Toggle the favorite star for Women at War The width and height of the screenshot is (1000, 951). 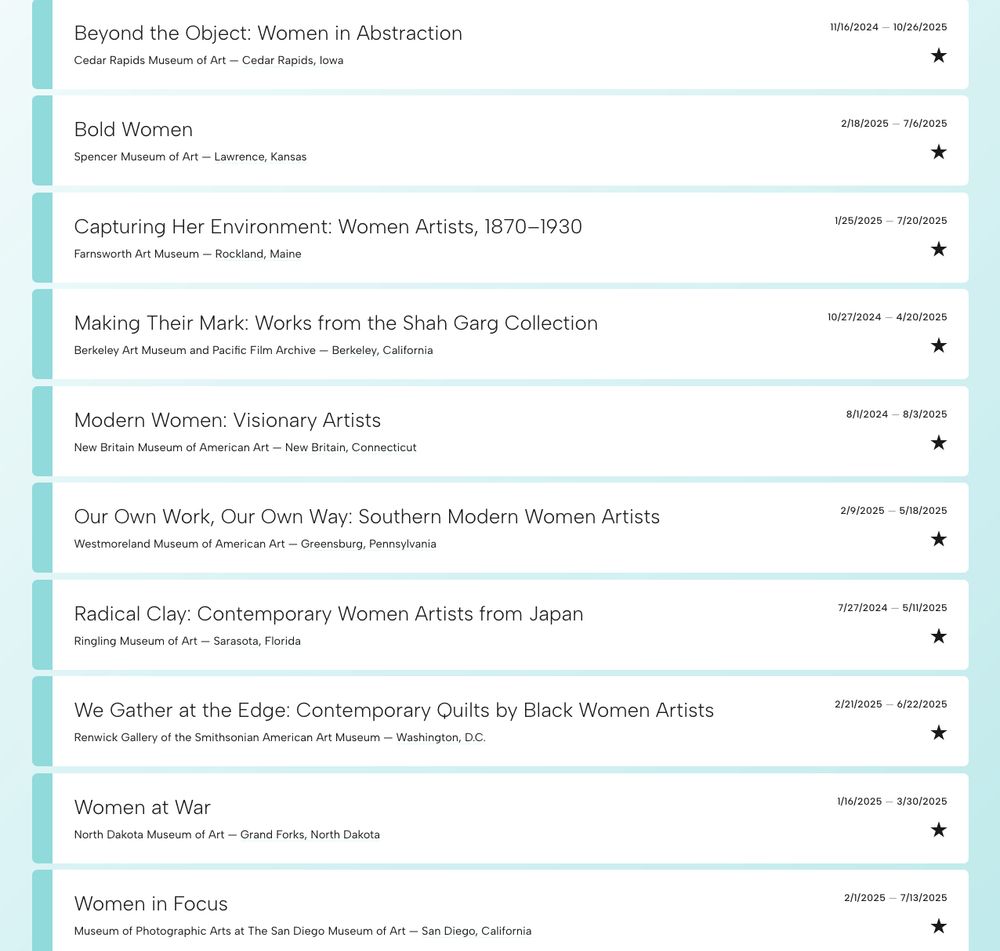tap(938, 829)
